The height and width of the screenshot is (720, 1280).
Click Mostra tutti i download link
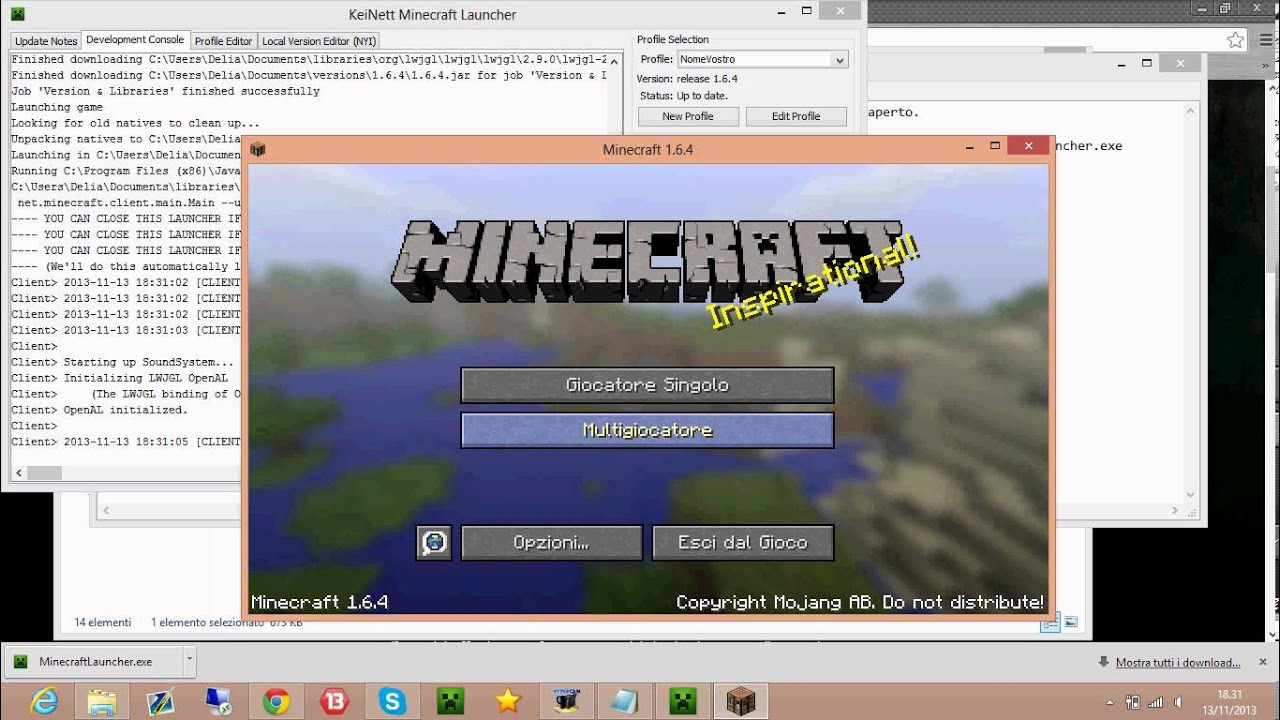1178,662
